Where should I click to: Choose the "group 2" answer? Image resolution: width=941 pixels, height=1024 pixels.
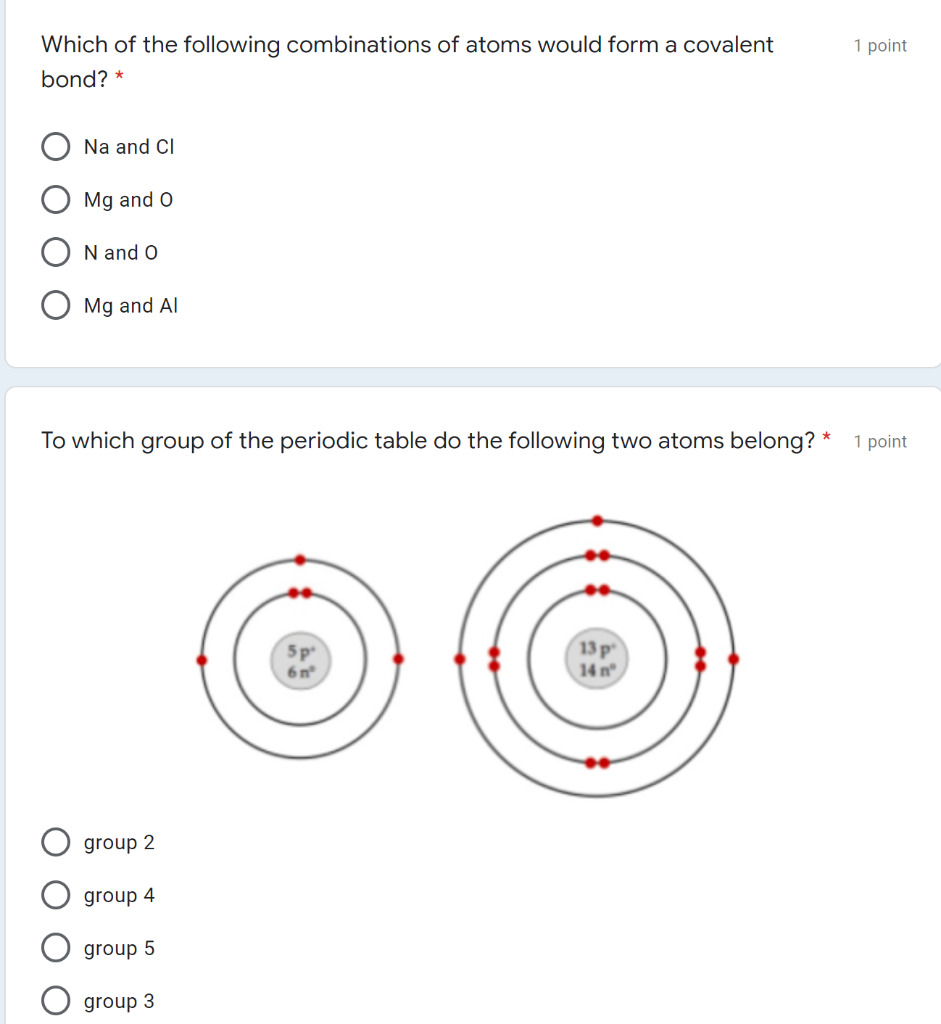tap(56, 842)
